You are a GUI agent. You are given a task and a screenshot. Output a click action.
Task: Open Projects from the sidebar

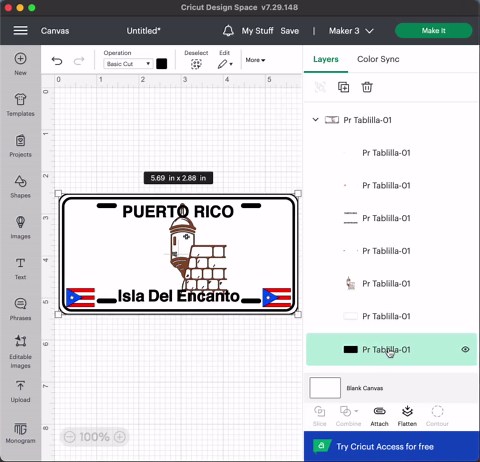(x=20, y=146)
